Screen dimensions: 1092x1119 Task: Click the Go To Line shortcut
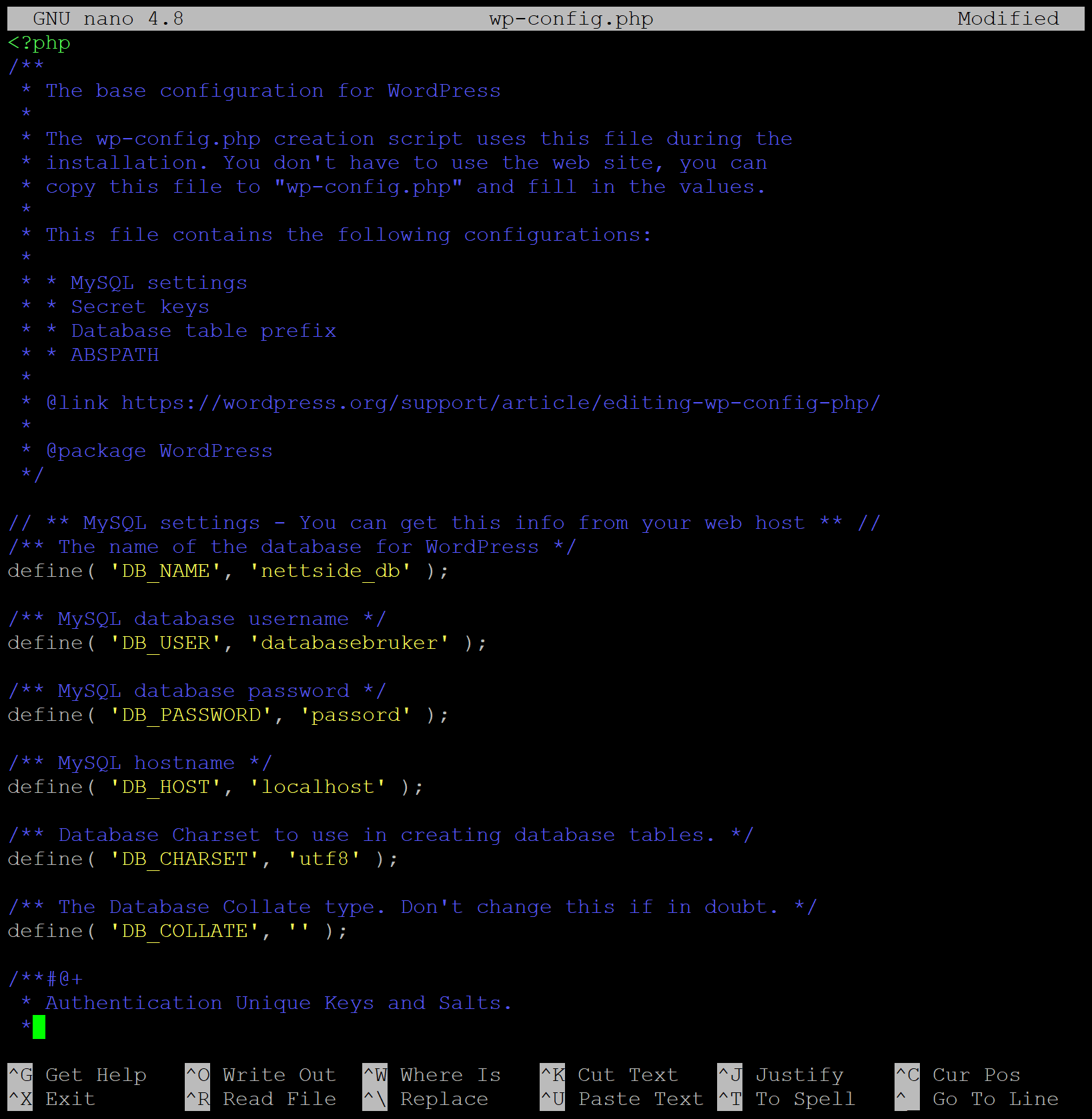coord(977,1098)
